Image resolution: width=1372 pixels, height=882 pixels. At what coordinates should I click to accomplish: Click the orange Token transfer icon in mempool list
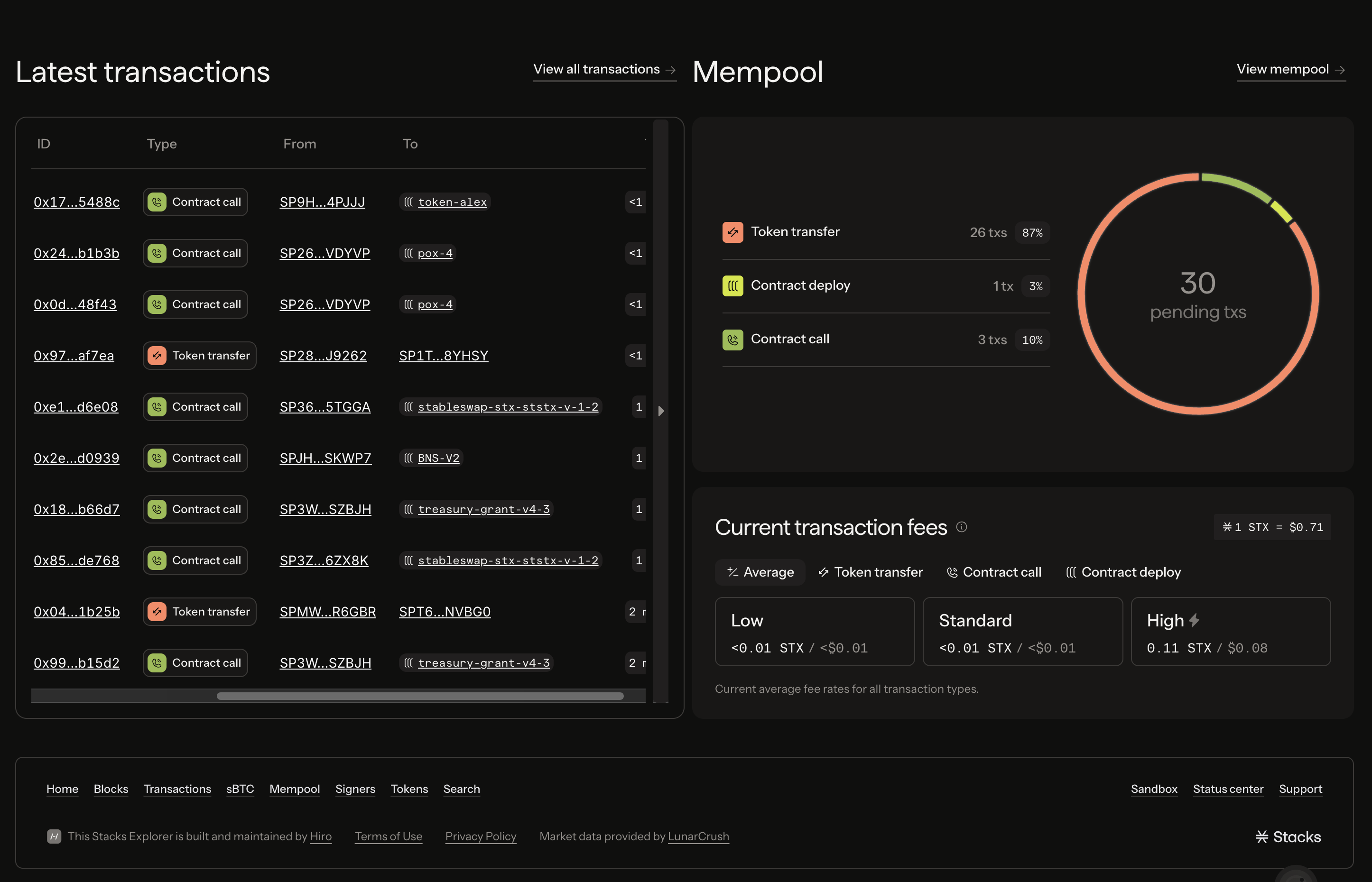coord(732,232)
